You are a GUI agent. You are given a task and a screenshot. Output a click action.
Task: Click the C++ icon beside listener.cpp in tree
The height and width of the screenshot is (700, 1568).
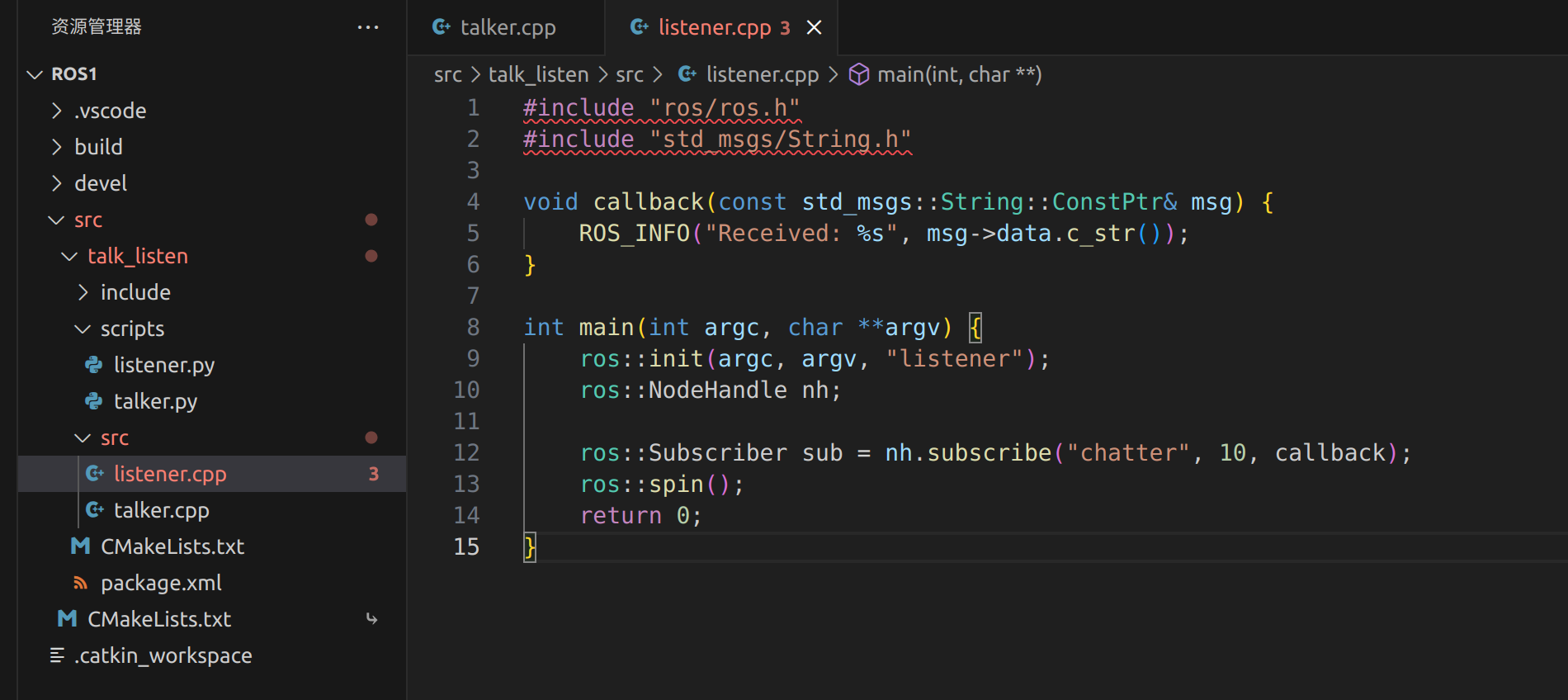tap(95, 474)
